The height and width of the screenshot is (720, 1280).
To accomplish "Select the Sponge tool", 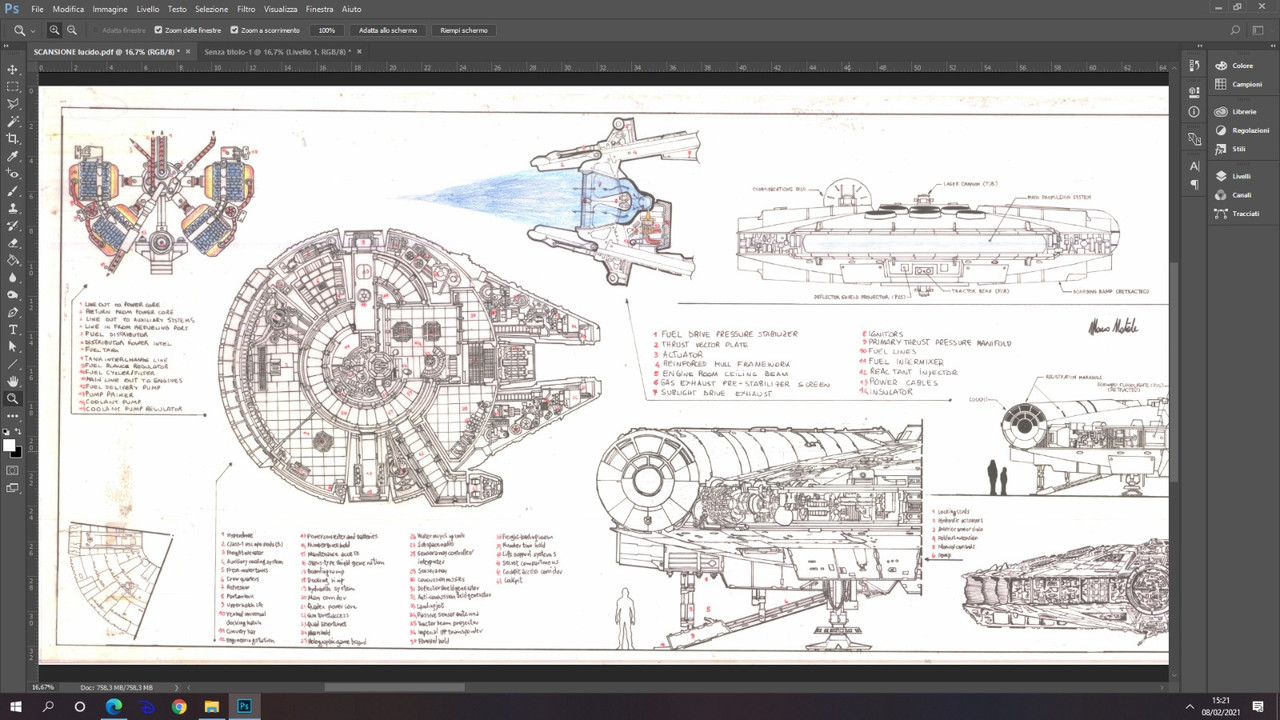I will (13, 295).
